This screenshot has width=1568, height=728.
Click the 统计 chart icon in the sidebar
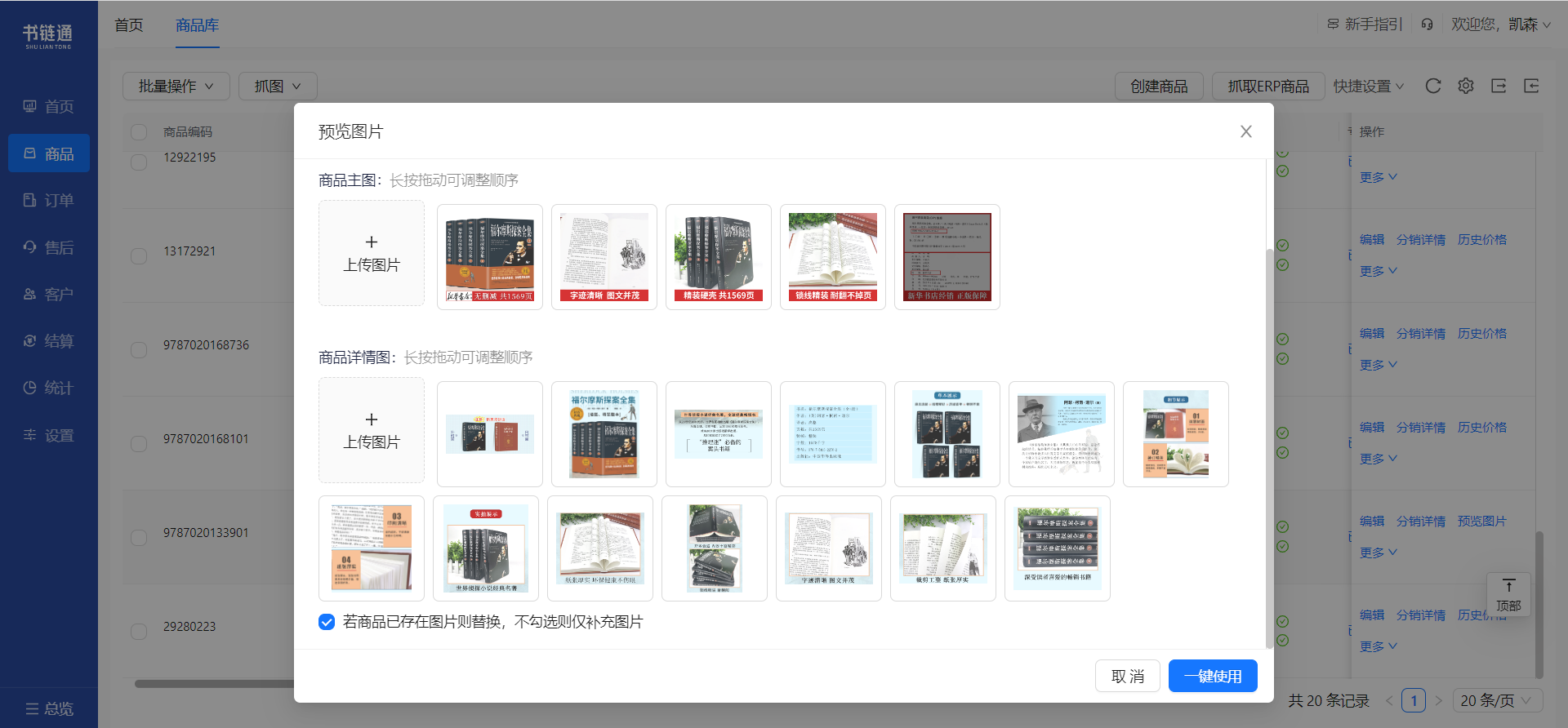[x=30, y=388]
